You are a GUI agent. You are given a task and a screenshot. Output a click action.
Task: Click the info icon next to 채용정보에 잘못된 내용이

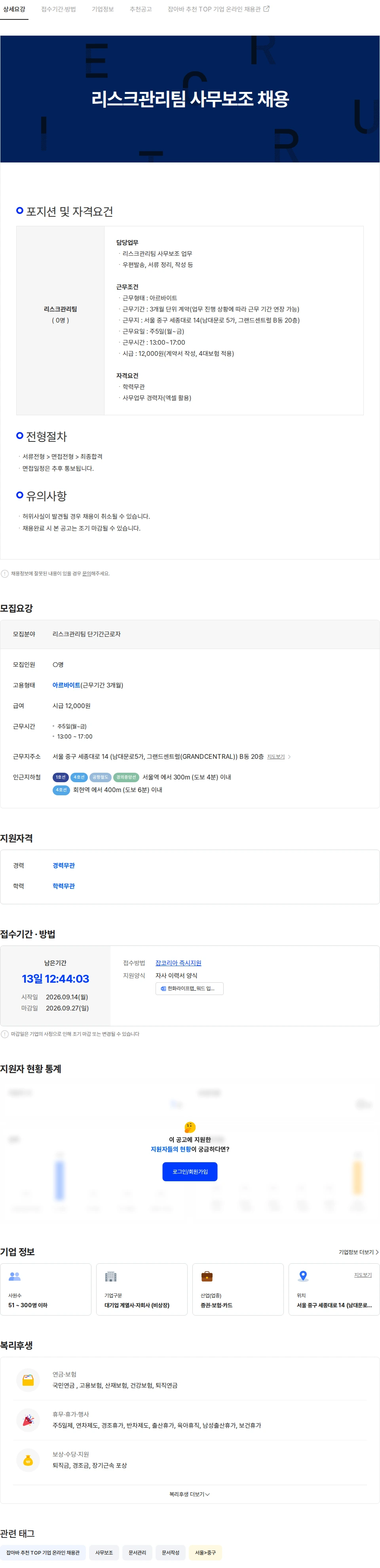click(x=5, y=573)
